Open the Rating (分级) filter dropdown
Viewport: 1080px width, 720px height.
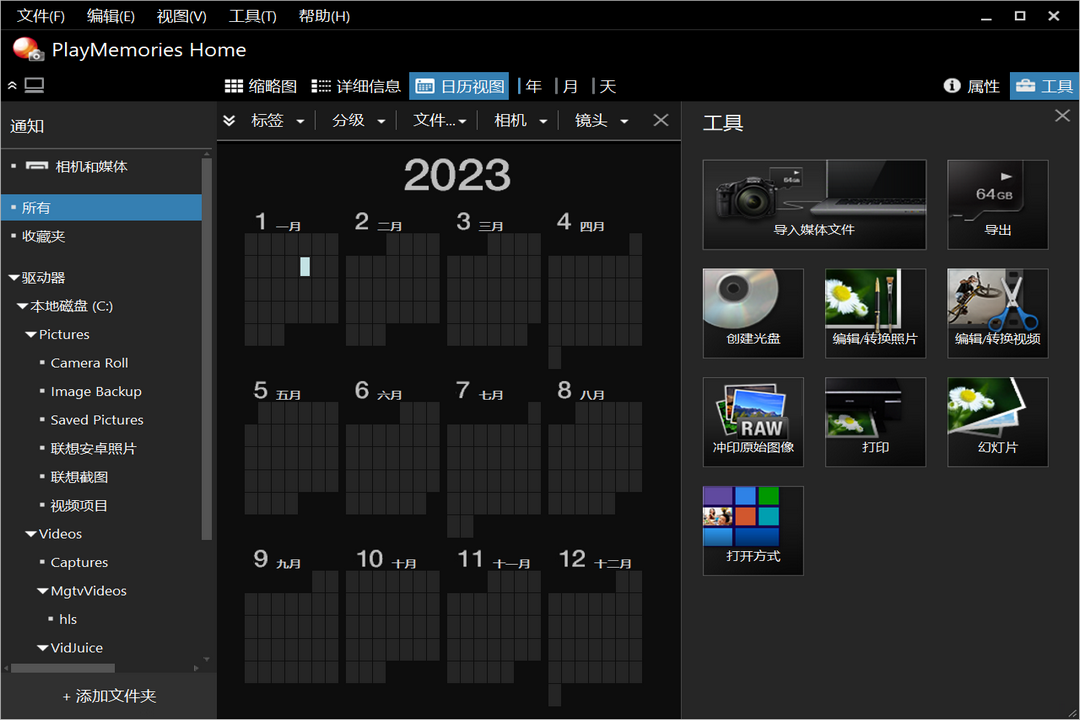click(358, 120)
